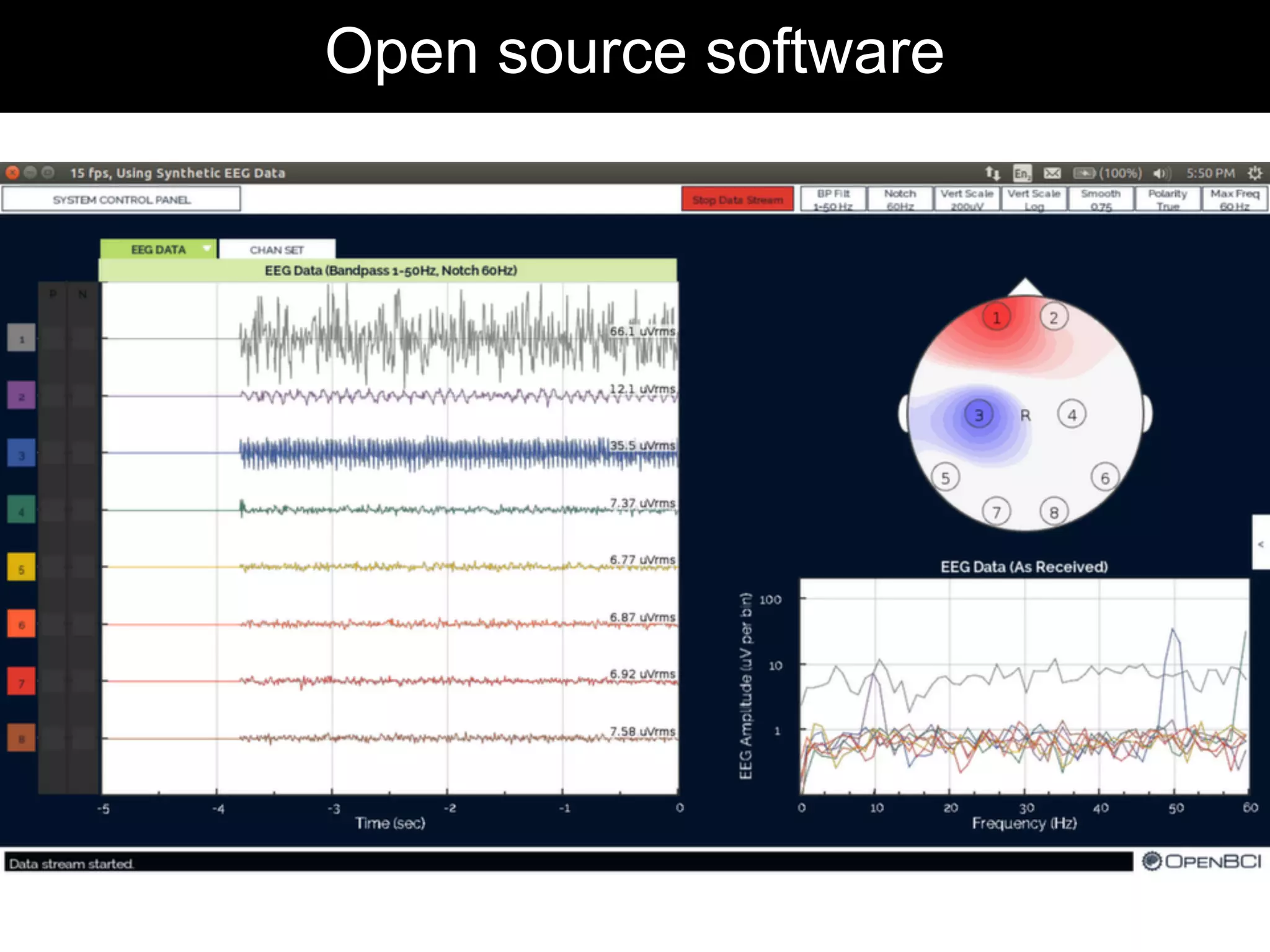The image size is (1270, 952).
Task: Click the Smooth 0.75 setting button
Action: click(x=1101, y=200)
